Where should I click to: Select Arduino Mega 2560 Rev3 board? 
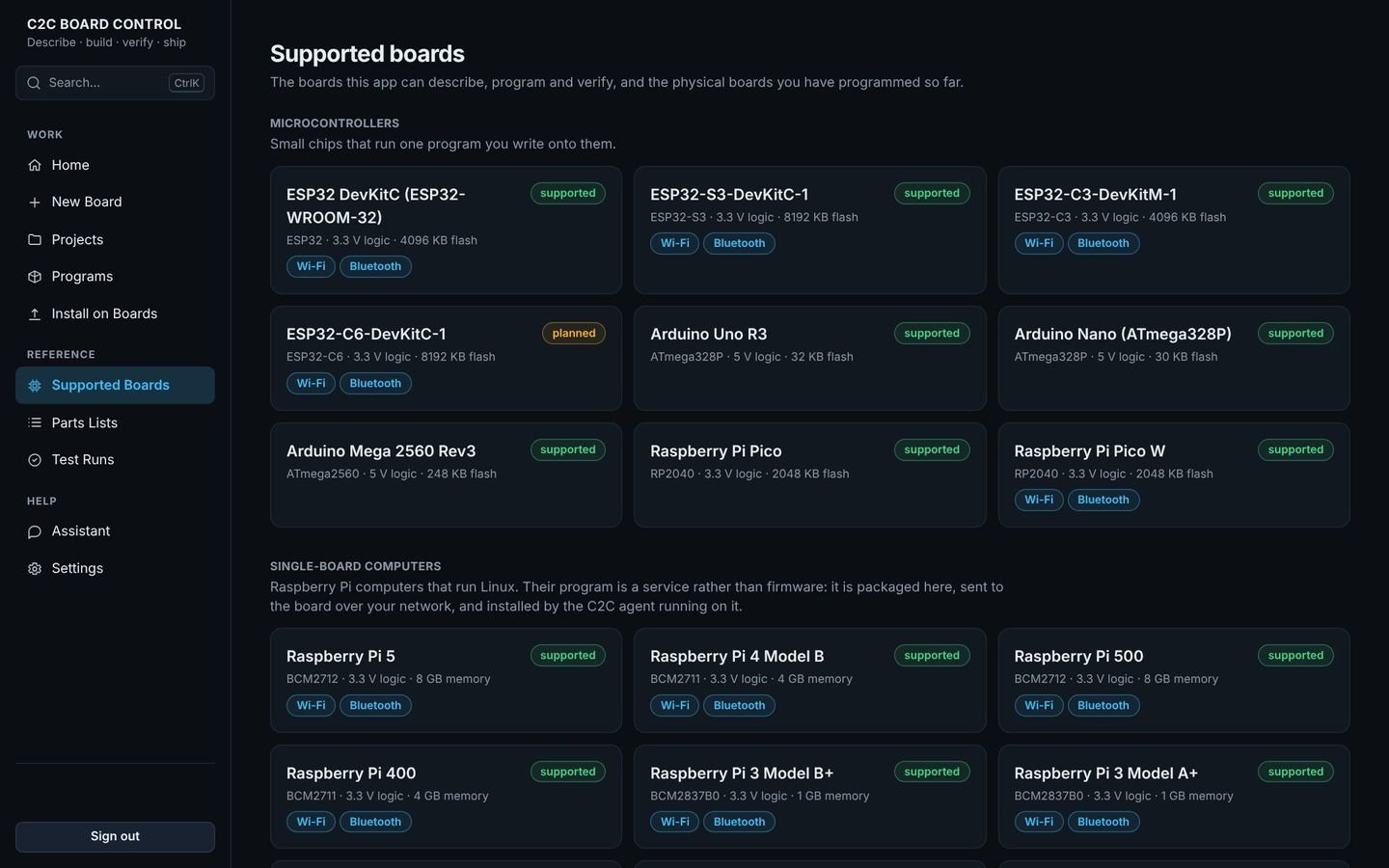coord(446,475)
